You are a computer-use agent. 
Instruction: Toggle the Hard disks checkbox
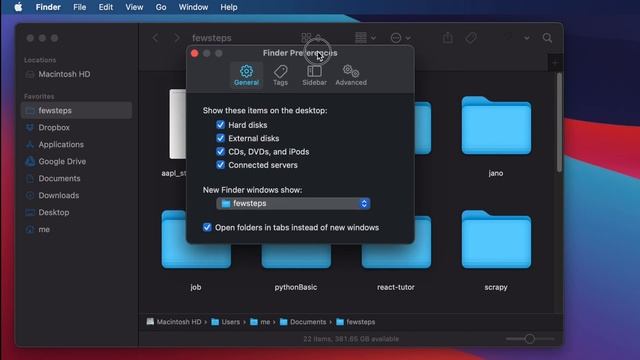(x=220, y=125)
